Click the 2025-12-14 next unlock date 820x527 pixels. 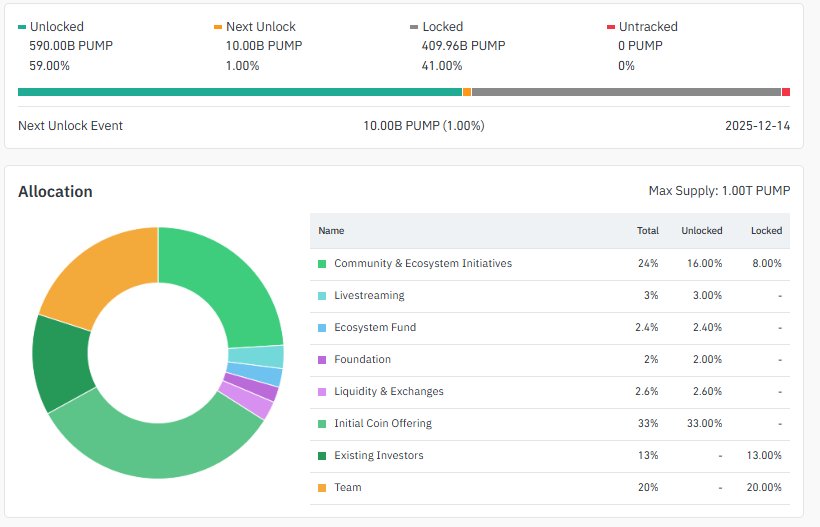click(x=757, y=126)
